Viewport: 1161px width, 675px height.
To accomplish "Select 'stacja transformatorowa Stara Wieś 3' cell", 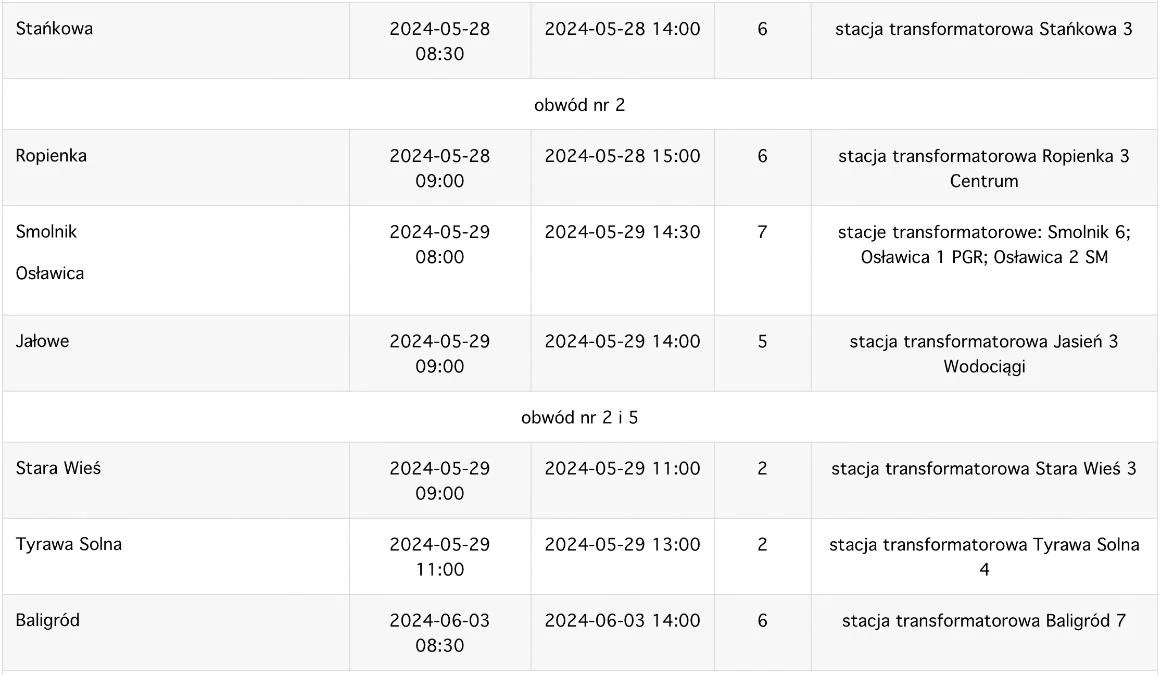I will [984, 480].
